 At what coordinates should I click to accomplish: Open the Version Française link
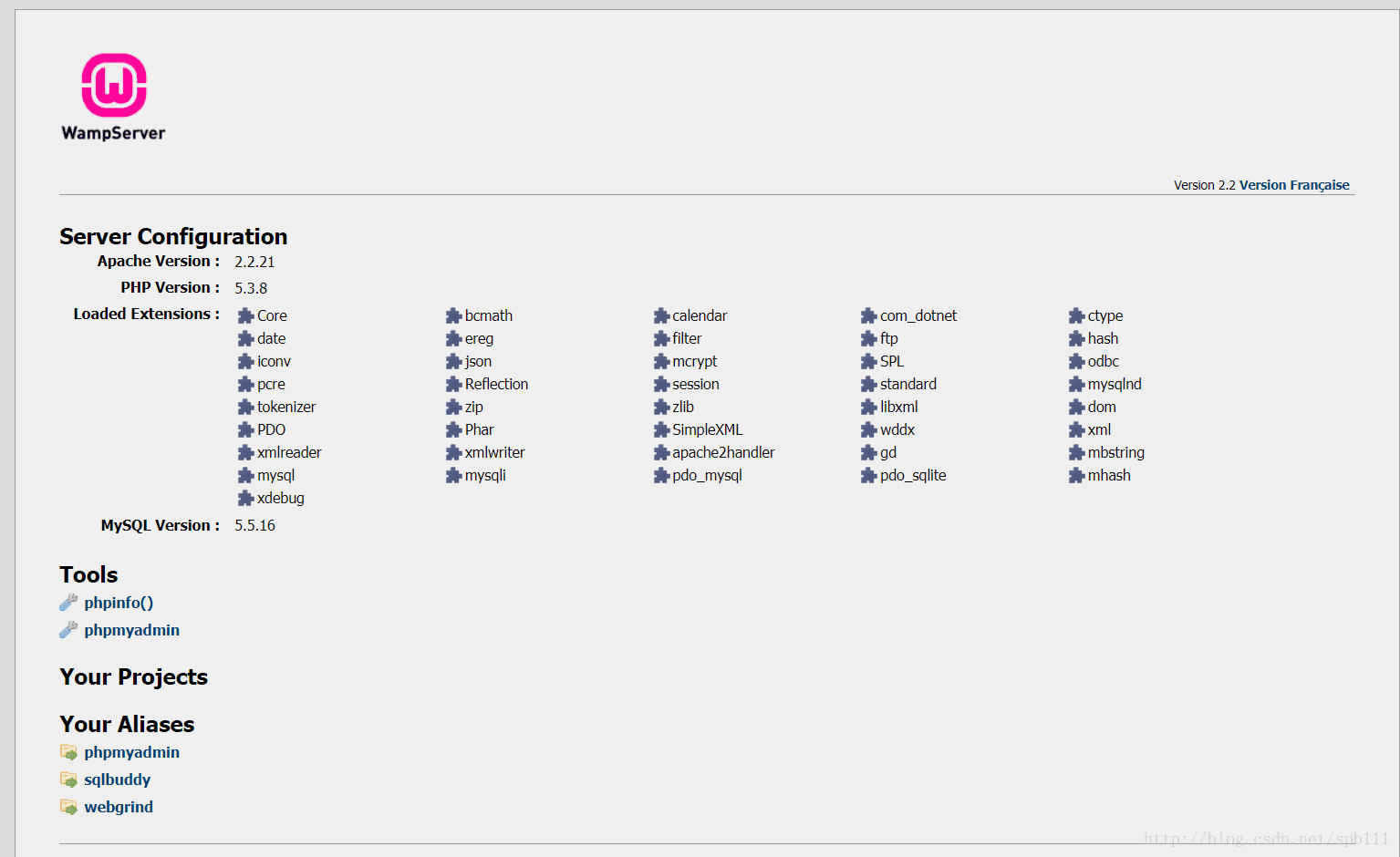pyautogui.click(x=1293, y=185)
